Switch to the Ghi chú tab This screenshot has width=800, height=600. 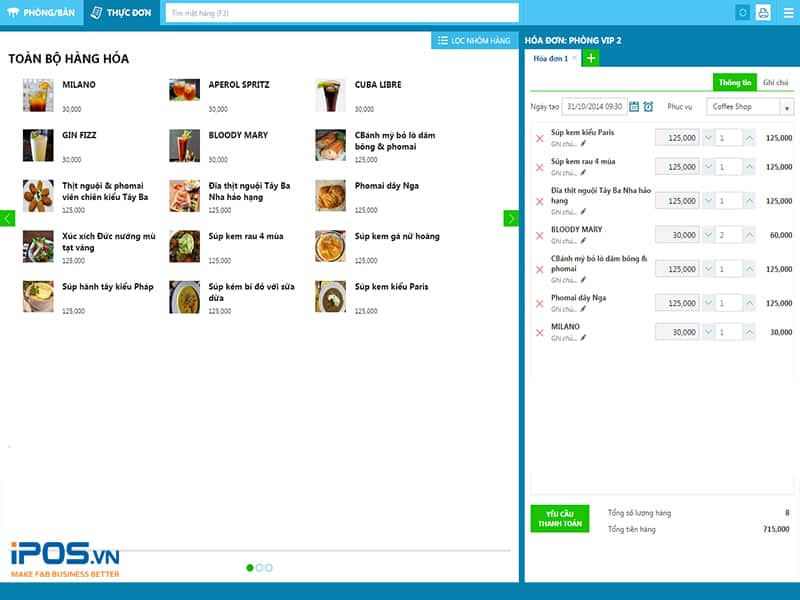click(775, 82)
